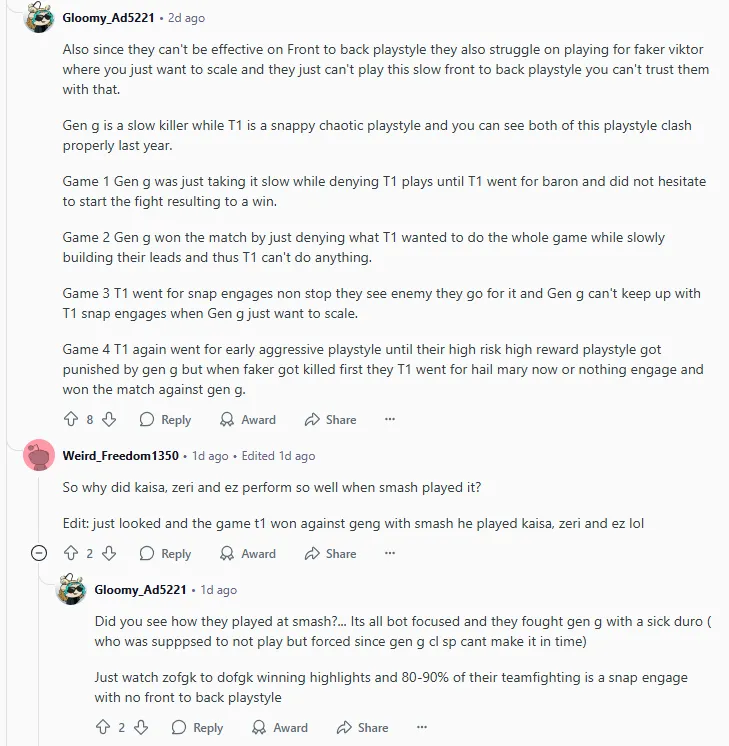The image size is (729, 746).
Task: Upvote Gloomy_Ad5221's top comment with 8 votes
Action: 70,420
